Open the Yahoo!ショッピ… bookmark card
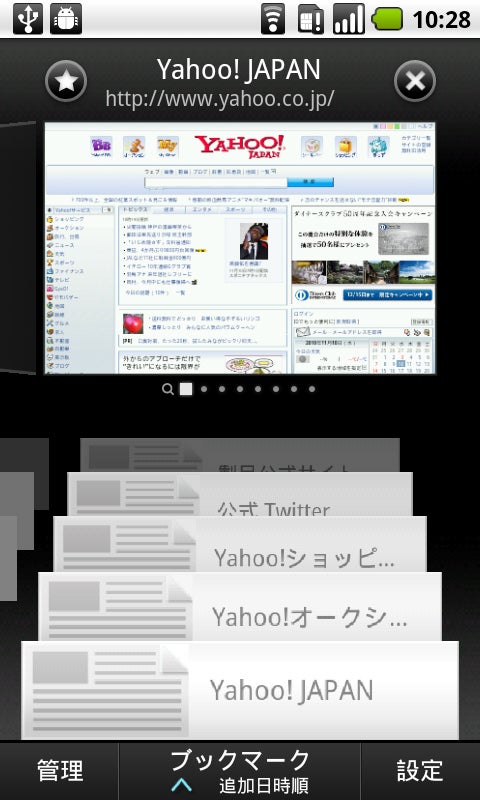Screen dimensions: 480x800 (x=240, y=544)
